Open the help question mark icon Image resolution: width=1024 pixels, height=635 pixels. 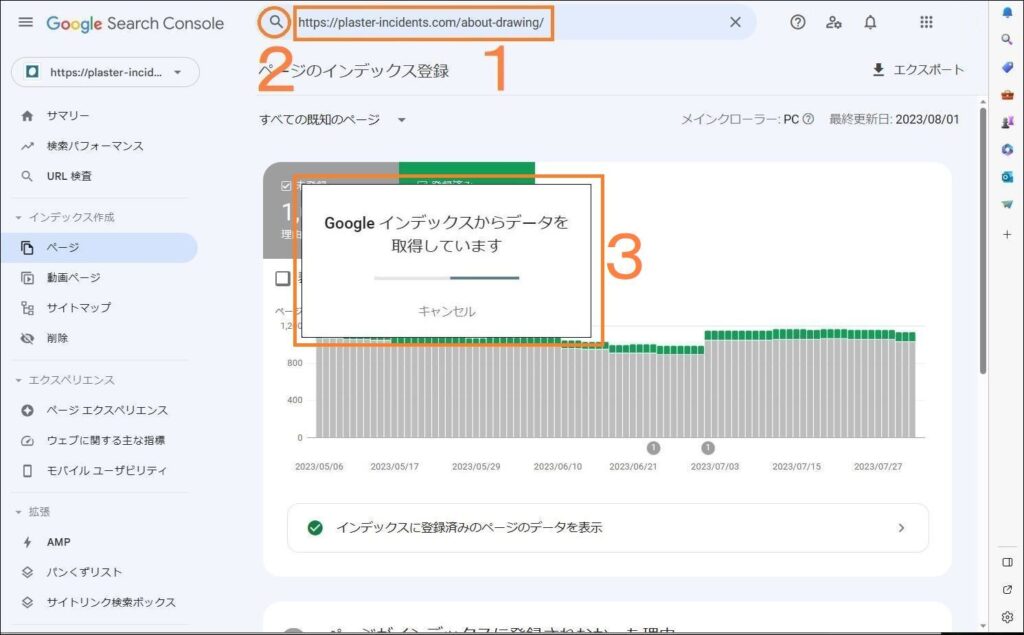797,22
